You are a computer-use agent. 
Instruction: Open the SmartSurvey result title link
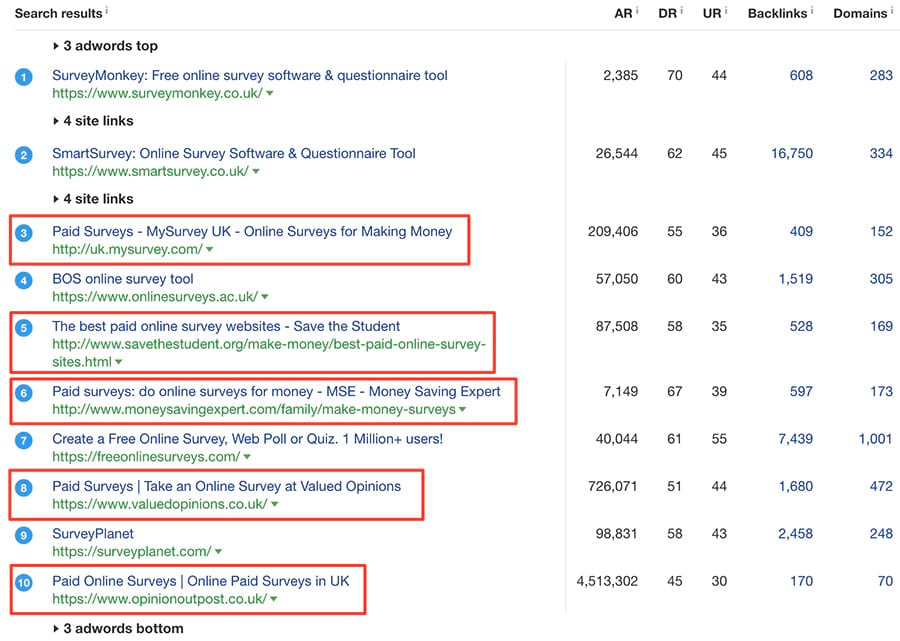(x=233, y=154)
